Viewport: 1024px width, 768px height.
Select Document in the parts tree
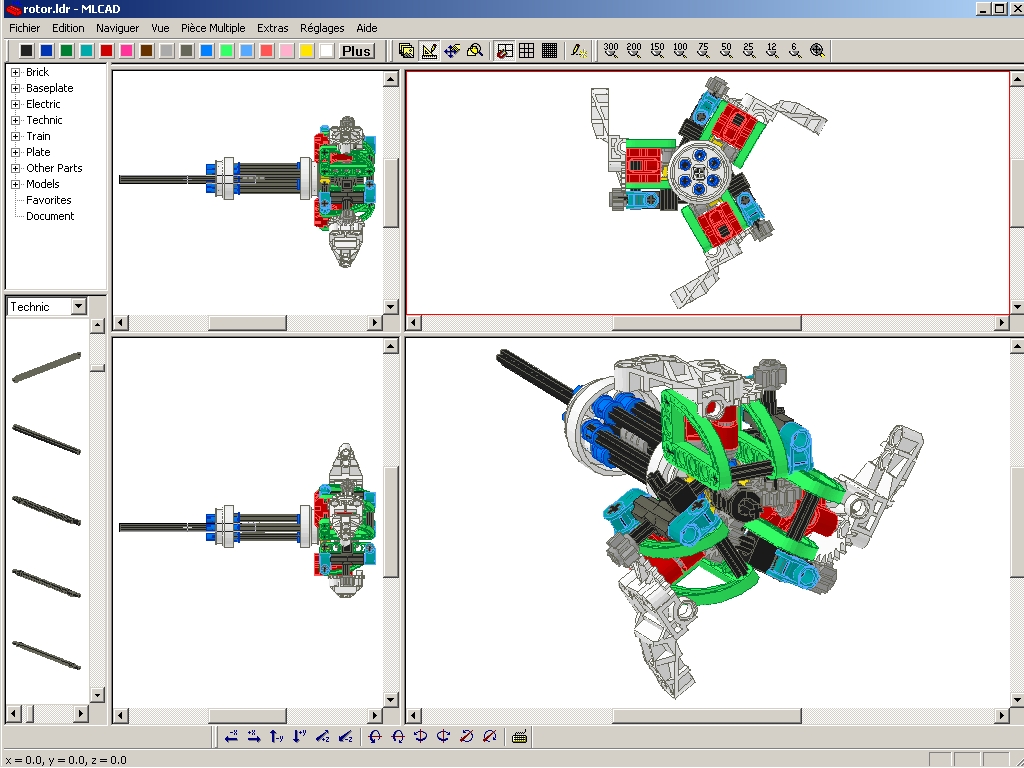point(50,216)
